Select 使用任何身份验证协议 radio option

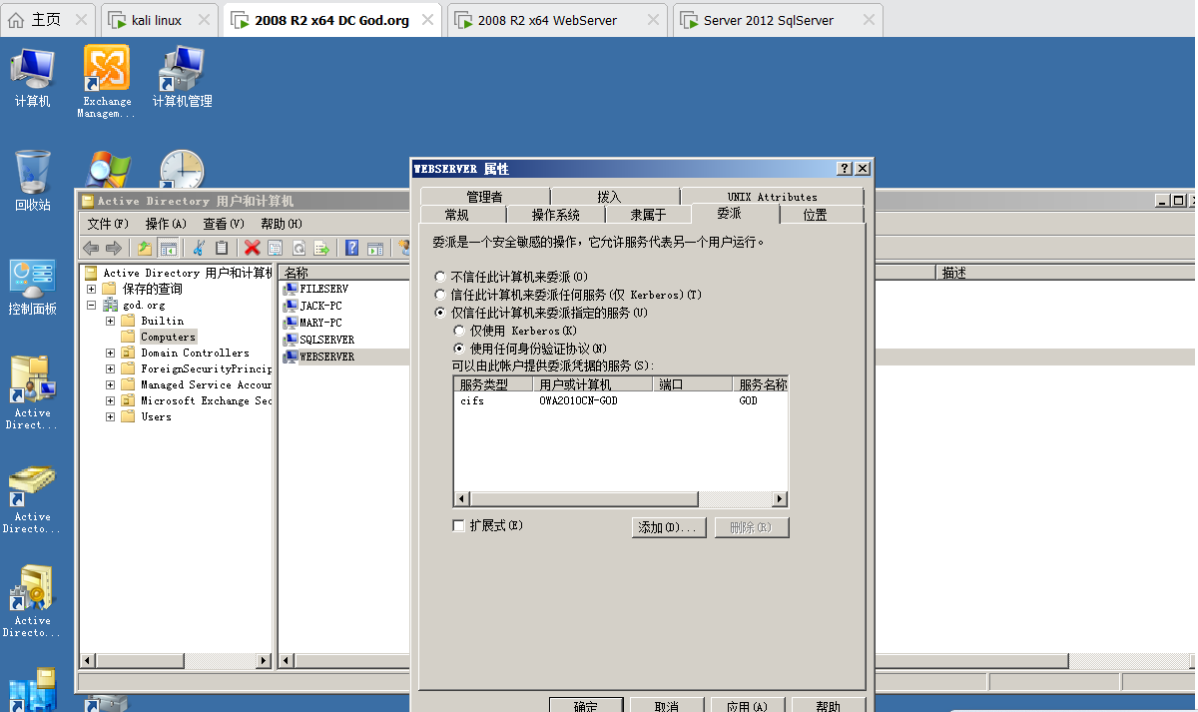coord(458,348)
